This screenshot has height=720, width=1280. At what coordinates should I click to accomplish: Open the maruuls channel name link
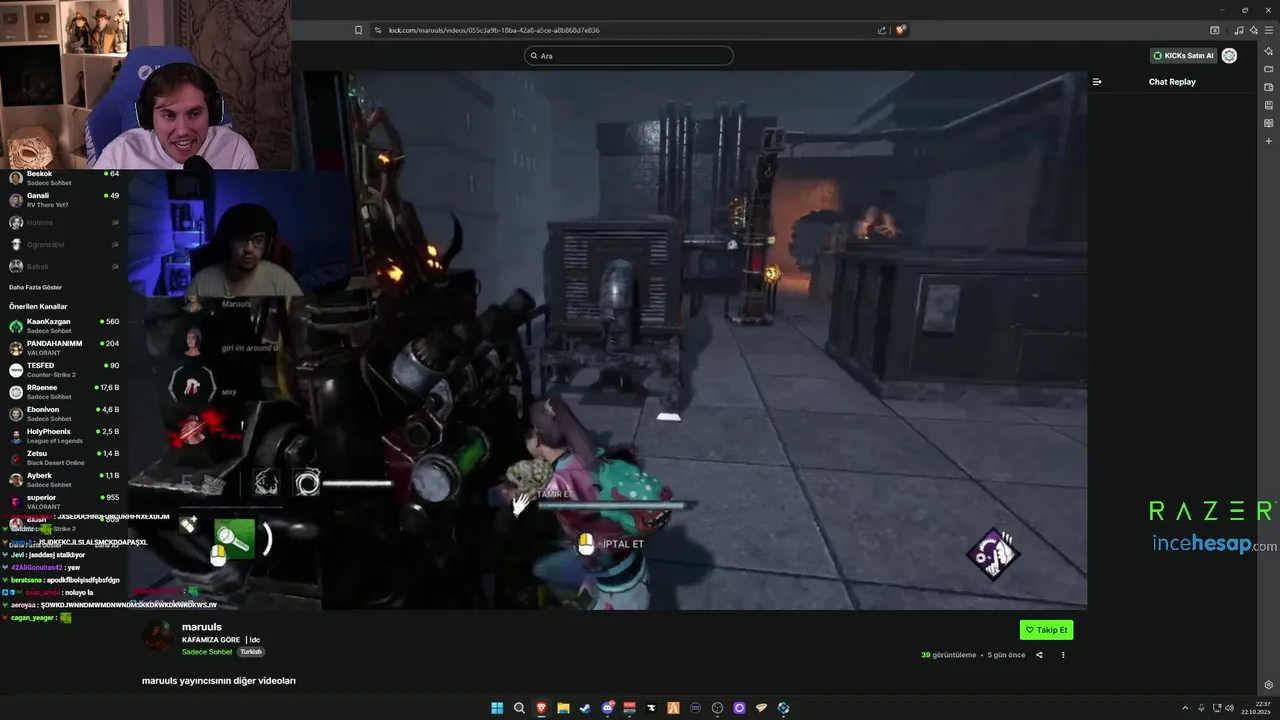click(202, 627)
